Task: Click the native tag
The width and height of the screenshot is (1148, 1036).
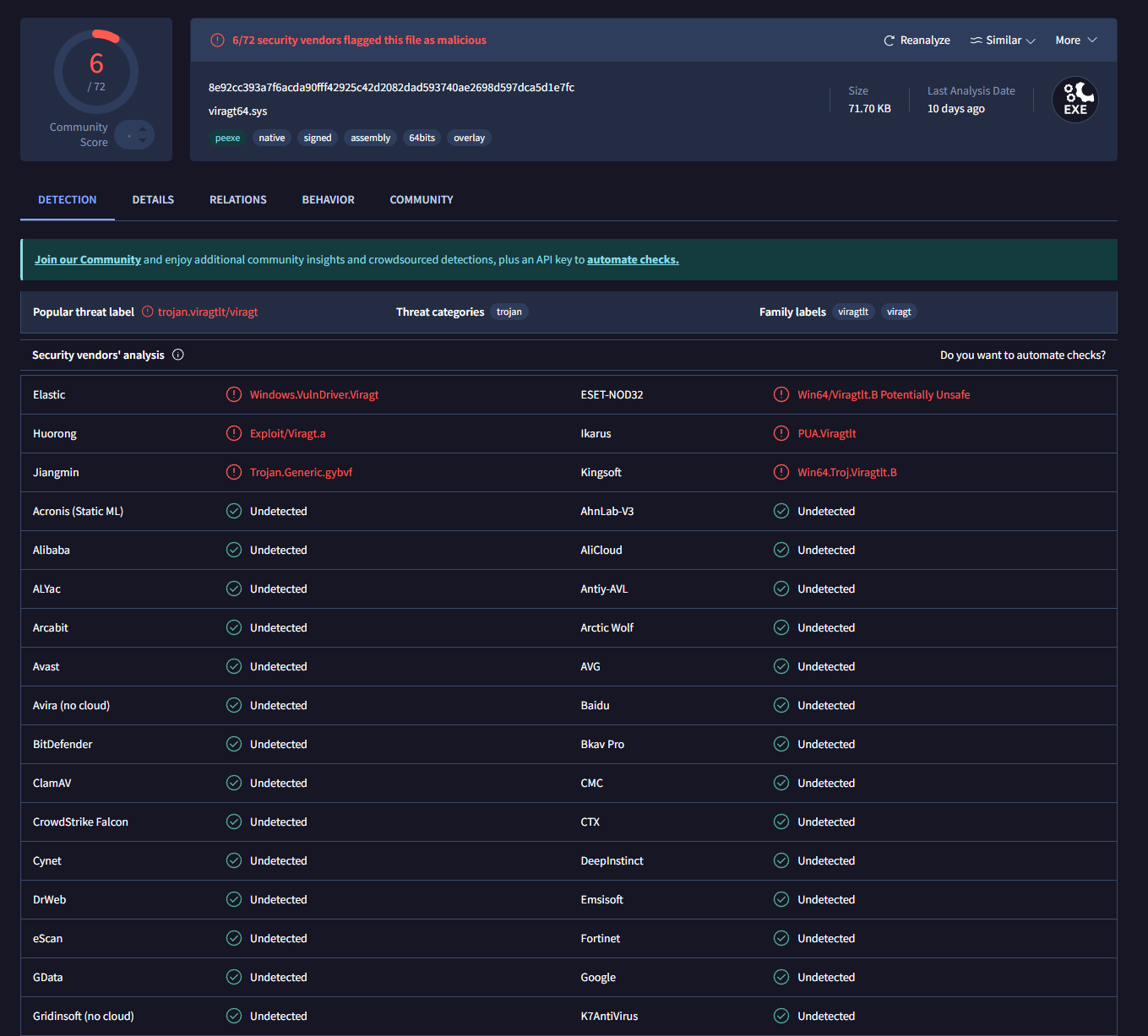Action: click(272, 138)
